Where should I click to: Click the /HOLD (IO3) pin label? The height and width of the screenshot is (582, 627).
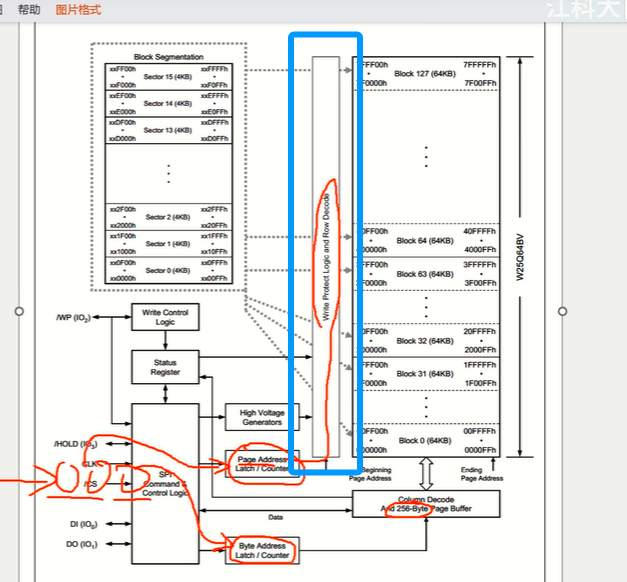click(76, 444)
